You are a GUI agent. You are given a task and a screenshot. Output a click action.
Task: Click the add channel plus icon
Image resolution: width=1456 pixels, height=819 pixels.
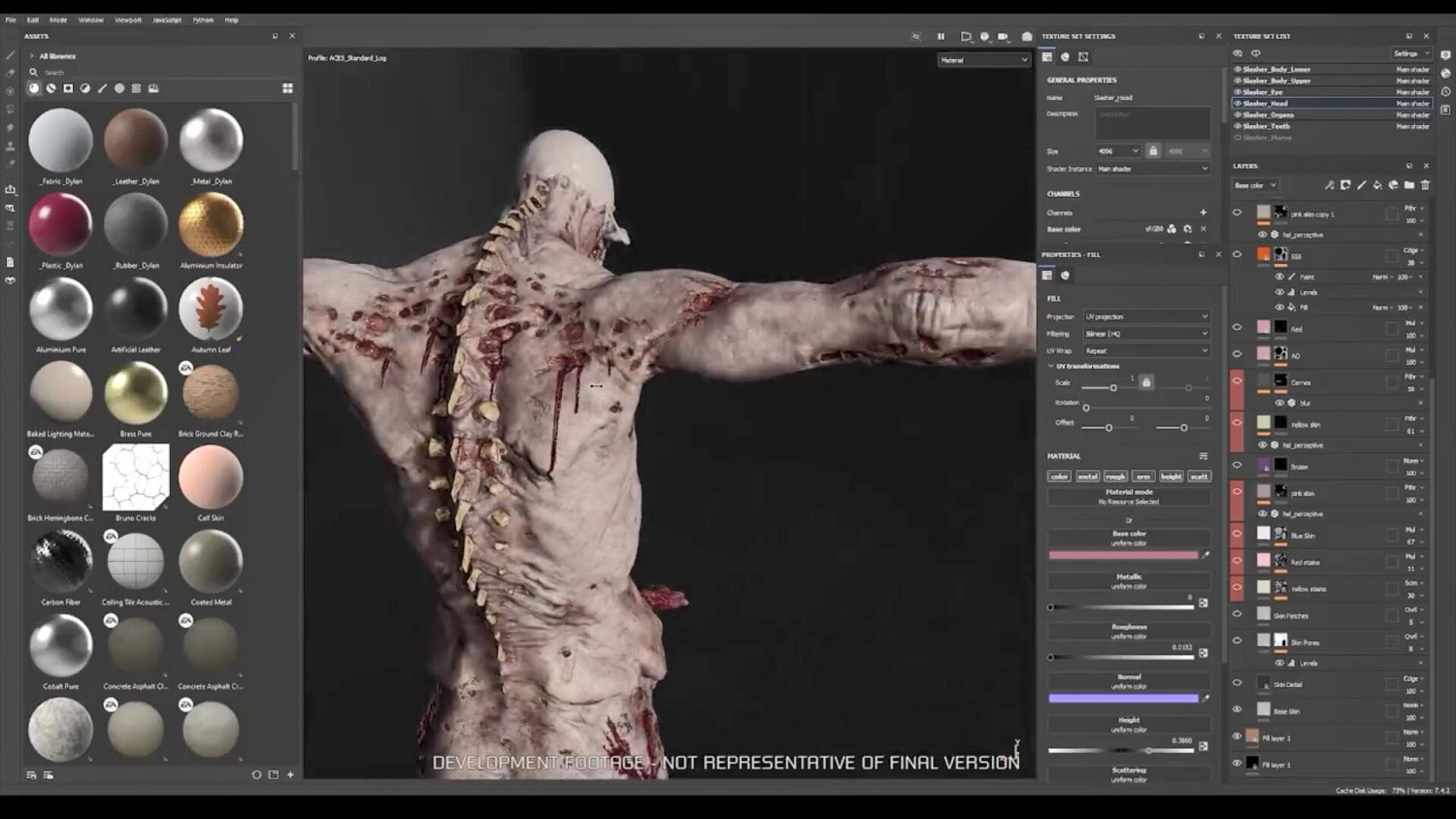pos(1203,213)
